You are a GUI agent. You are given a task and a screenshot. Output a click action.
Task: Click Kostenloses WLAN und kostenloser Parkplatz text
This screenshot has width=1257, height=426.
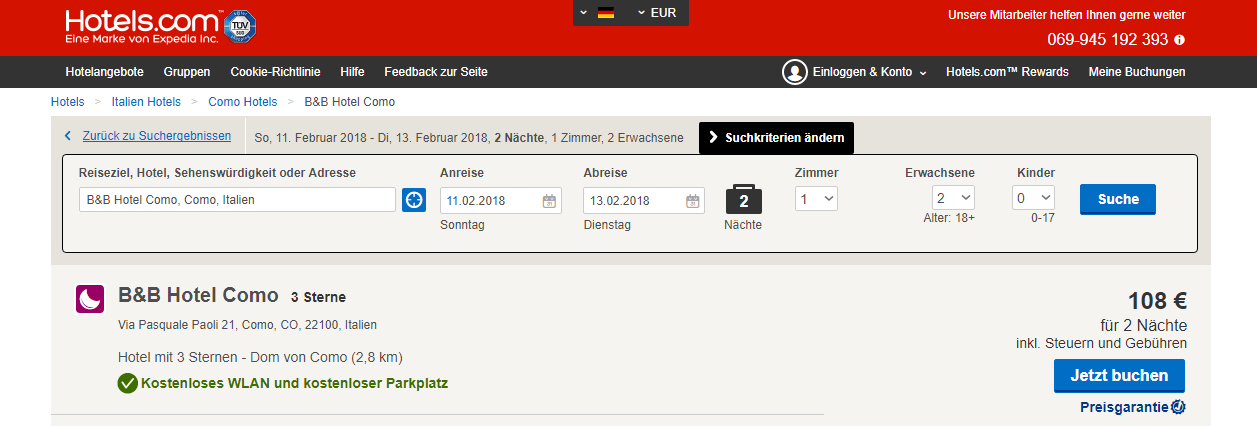pyautogui.click(x=295, y=383)
